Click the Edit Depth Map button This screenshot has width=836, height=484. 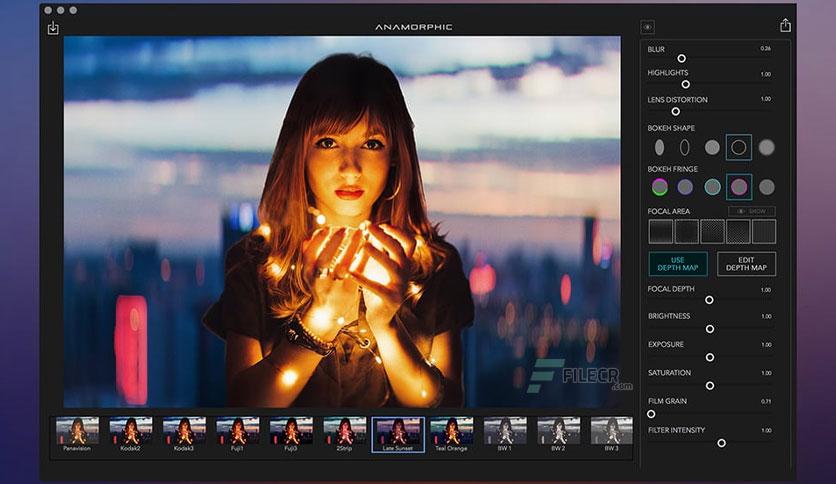click(x=746, y=264)
